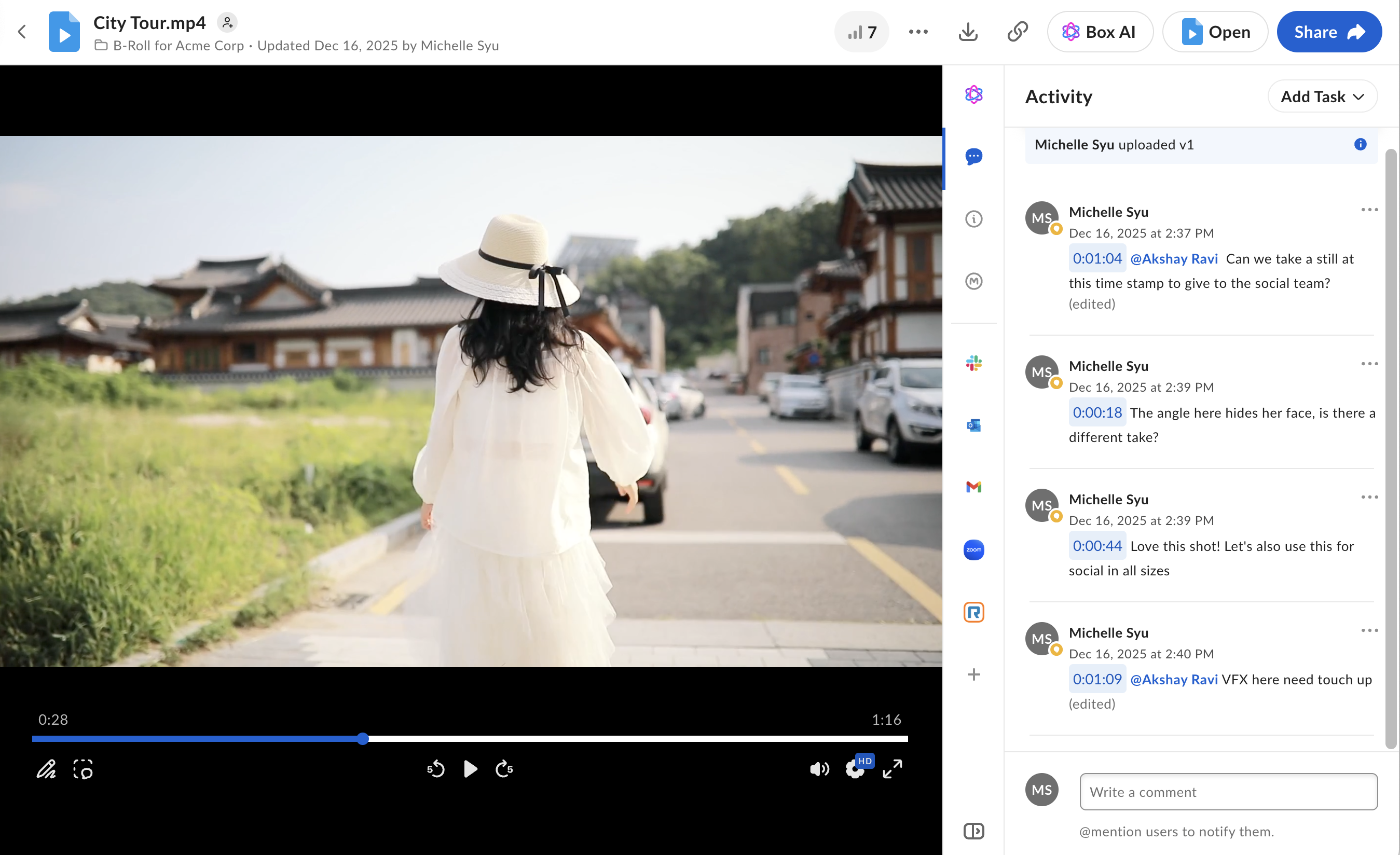Open the Slack integration icon
The width and height of the screenshot is (1400, 855).
point(973,363)
